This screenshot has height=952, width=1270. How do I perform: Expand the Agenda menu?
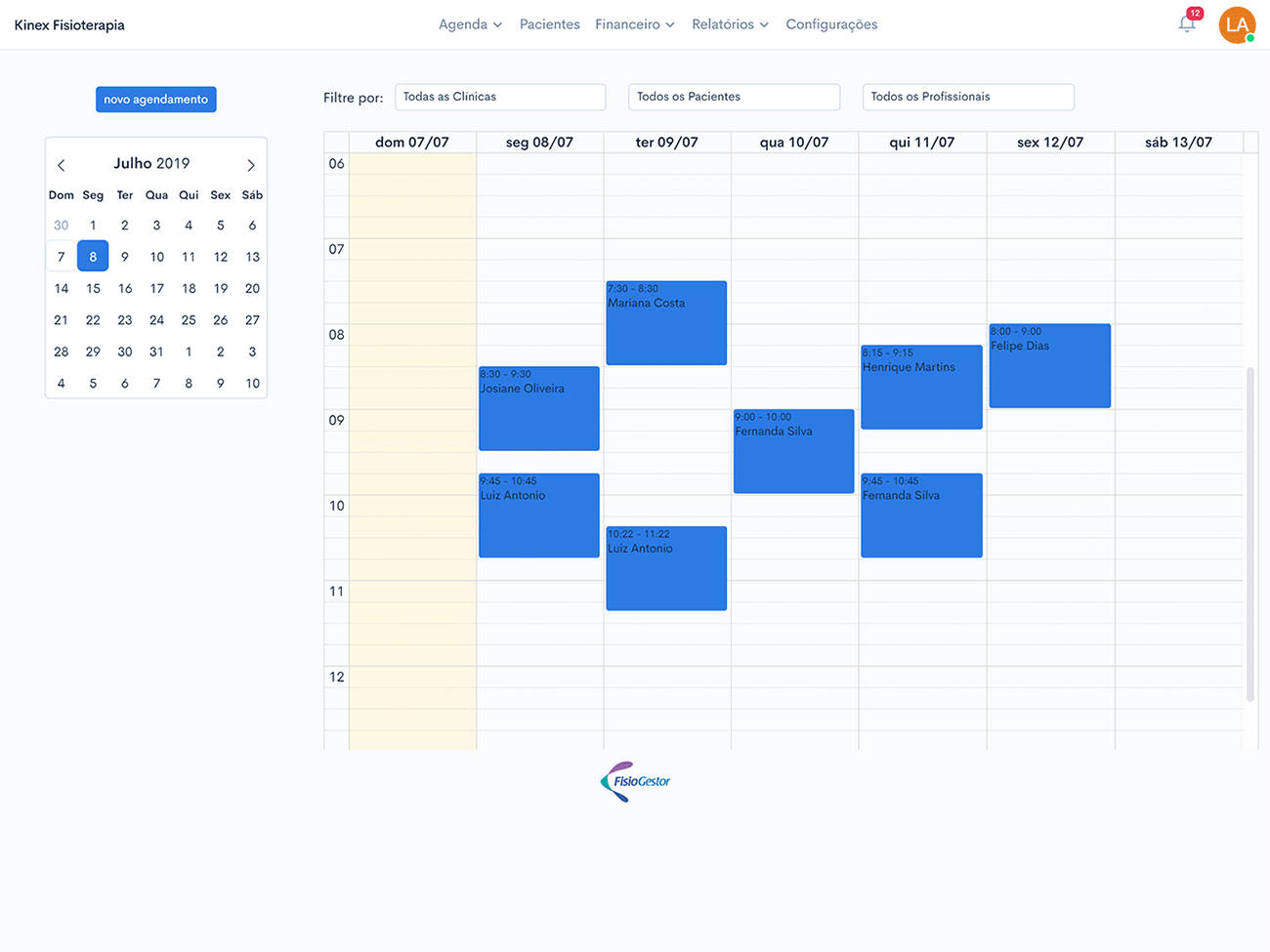click(x=470, y=24)
